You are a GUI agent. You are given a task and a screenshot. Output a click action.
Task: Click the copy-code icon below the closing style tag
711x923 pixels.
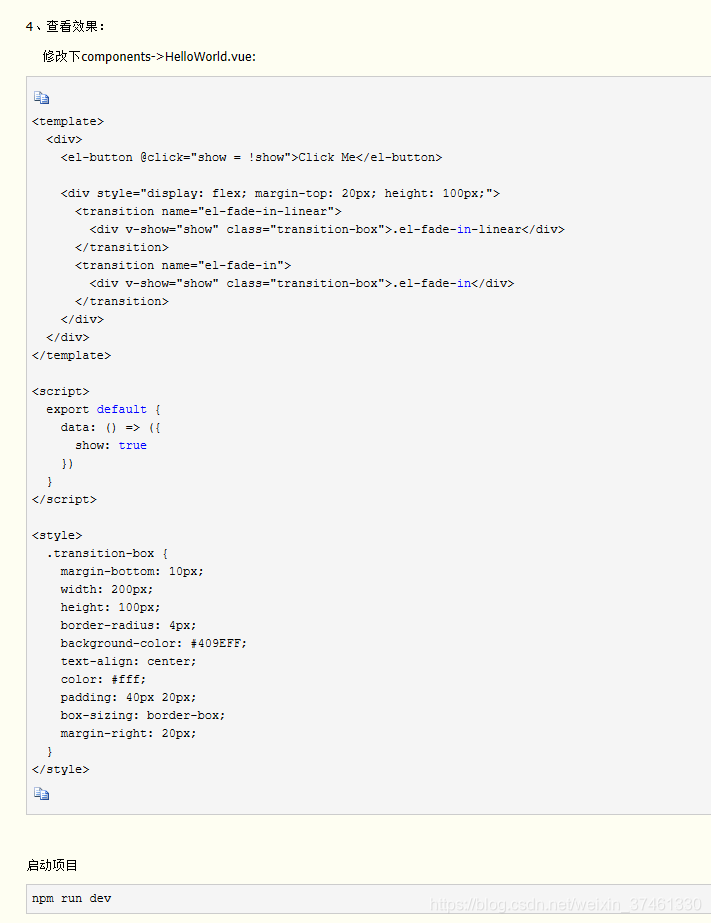point(41,793)
